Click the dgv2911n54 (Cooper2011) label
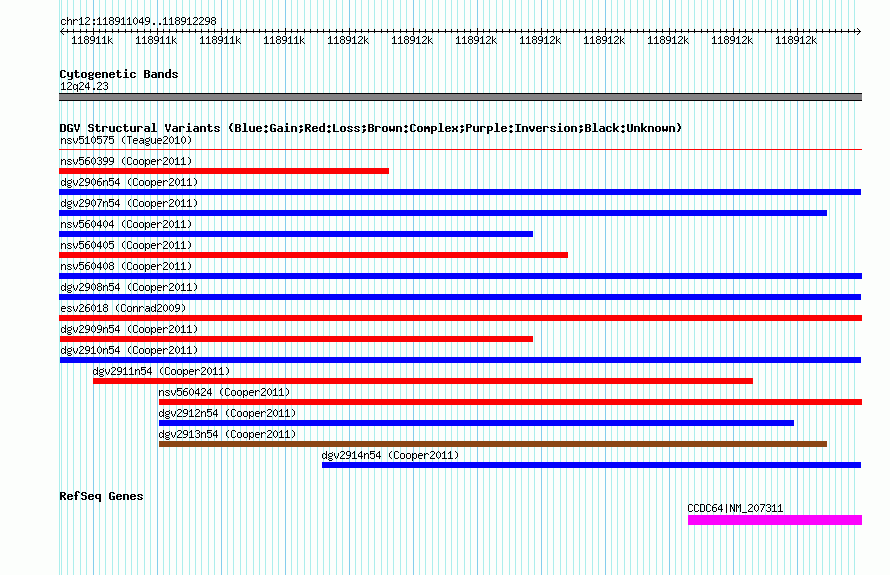The image size is (890, 575). pyautogui.click(x=161, y=371)
